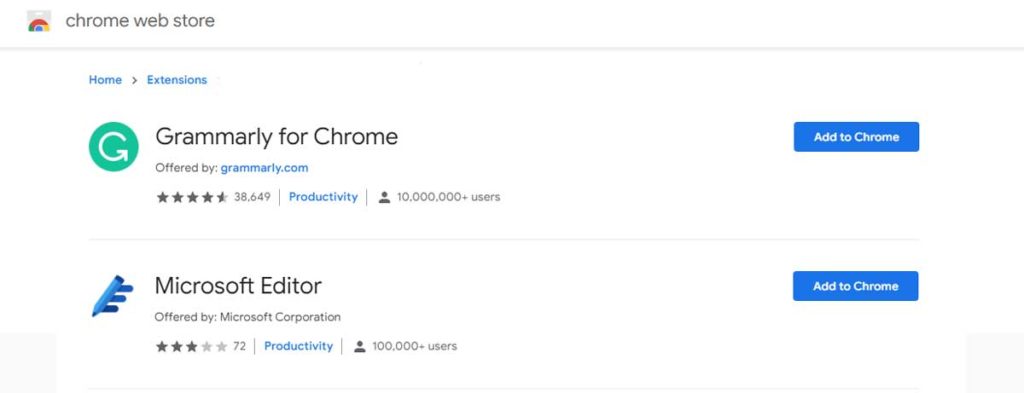Visit the grammarly.com publisher link
1024x393 pixels.
(264, 168)
